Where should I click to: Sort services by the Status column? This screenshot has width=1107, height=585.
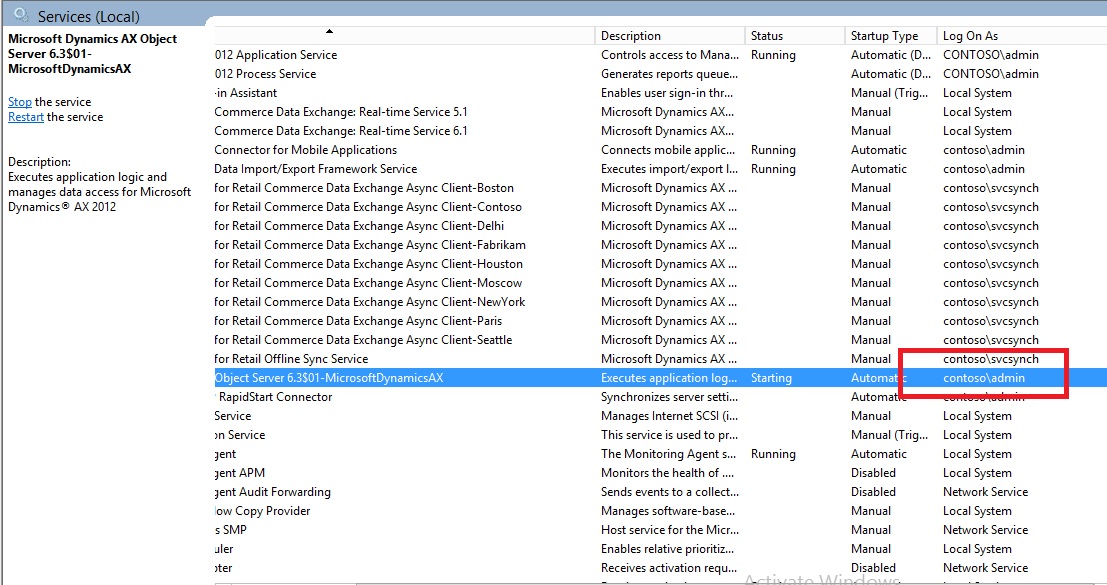point(770,33)
